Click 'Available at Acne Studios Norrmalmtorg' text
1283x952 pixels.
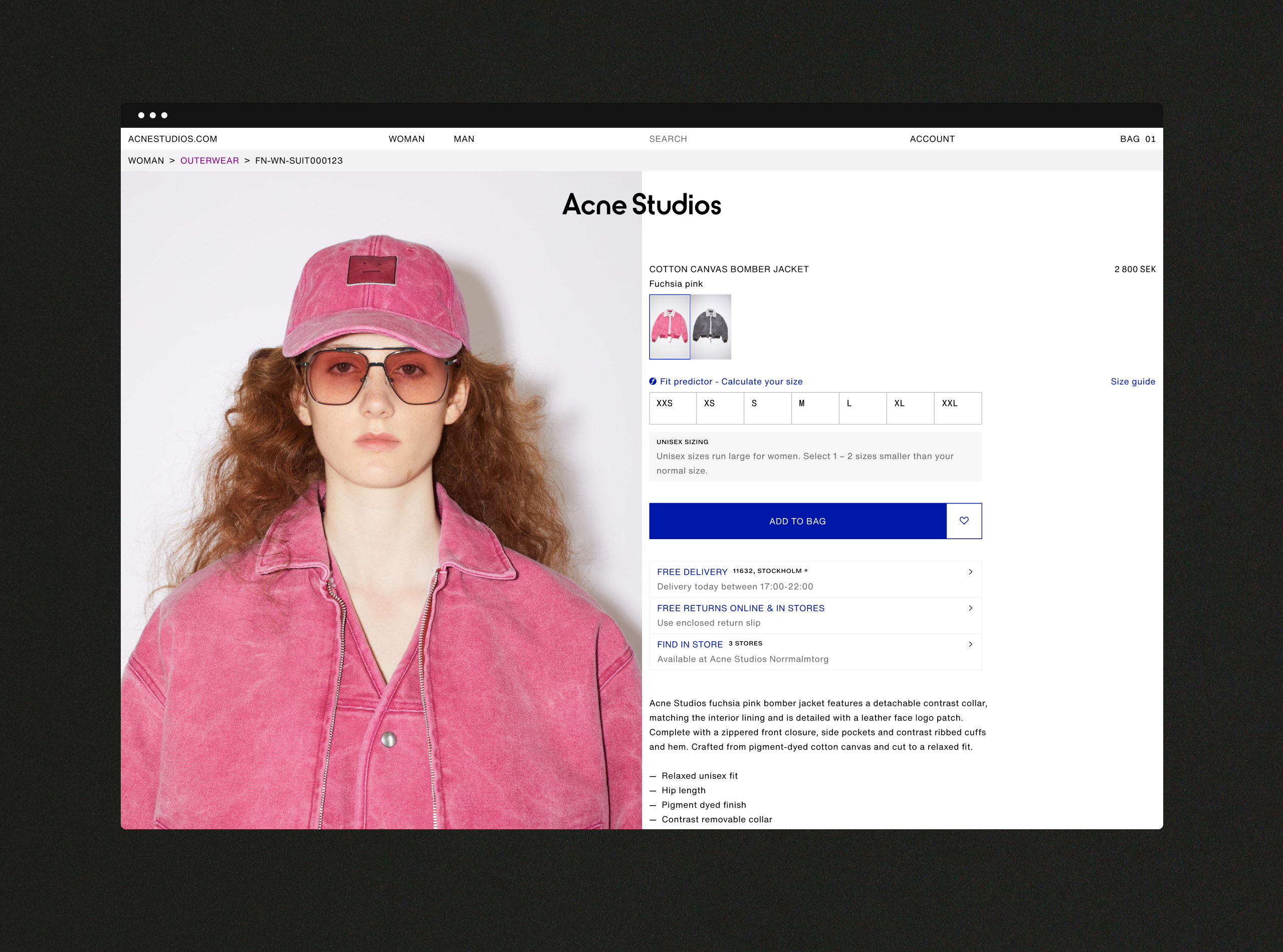pyautogui.click(x=743, y=659)
